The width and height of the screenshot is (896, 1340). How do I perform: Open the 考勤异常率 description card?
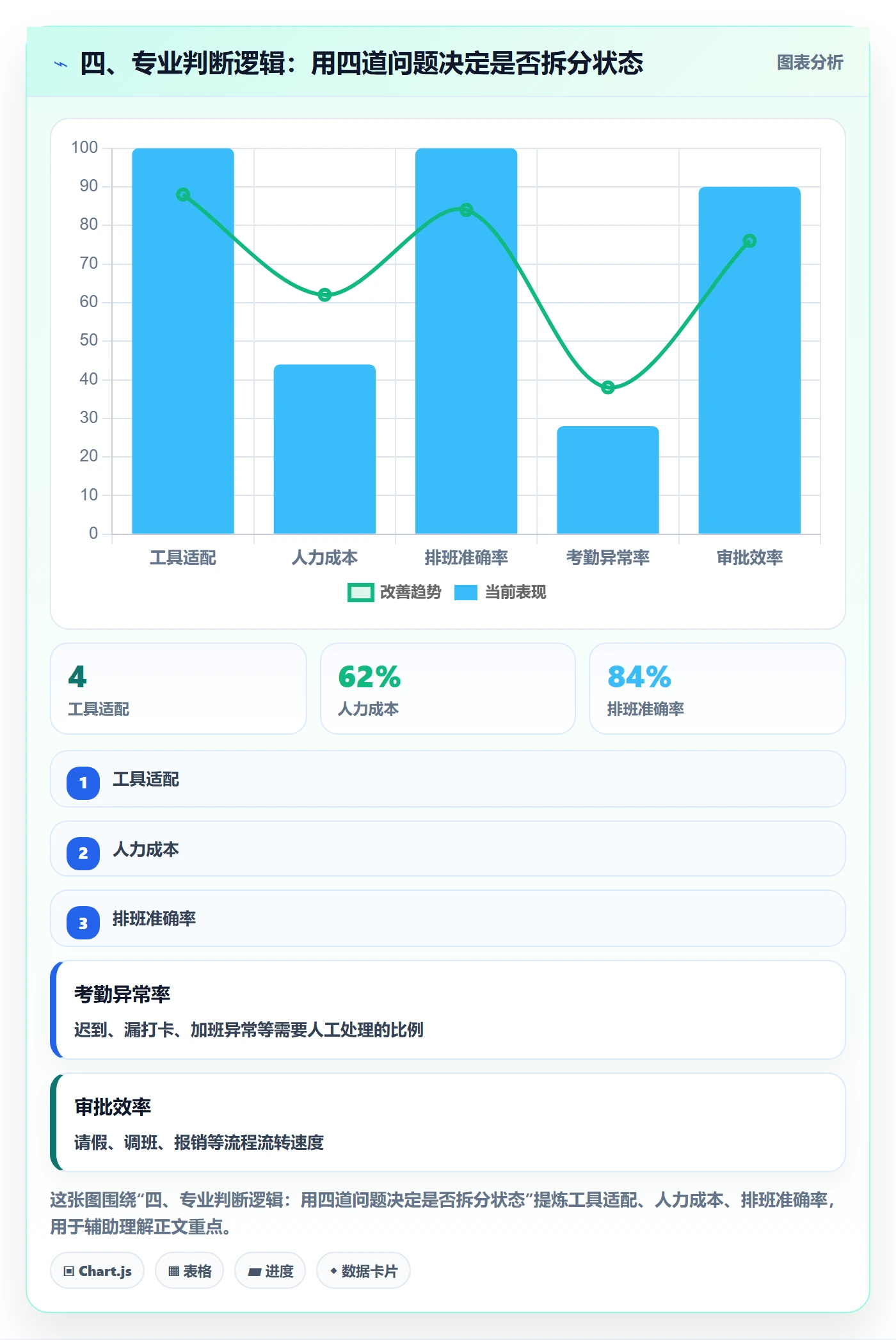pyautogui.click(x=448, y=1010)
